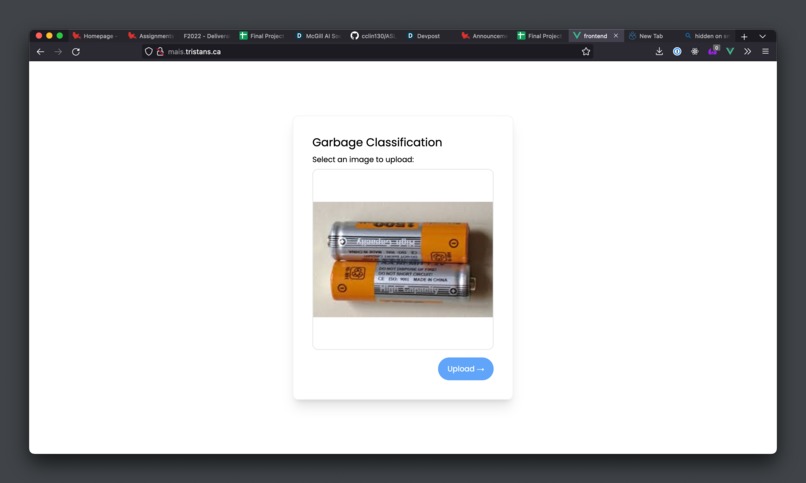Switch to the hidden on search tab
This screenshot has width=806, height=483.
[x=706, y=36]
